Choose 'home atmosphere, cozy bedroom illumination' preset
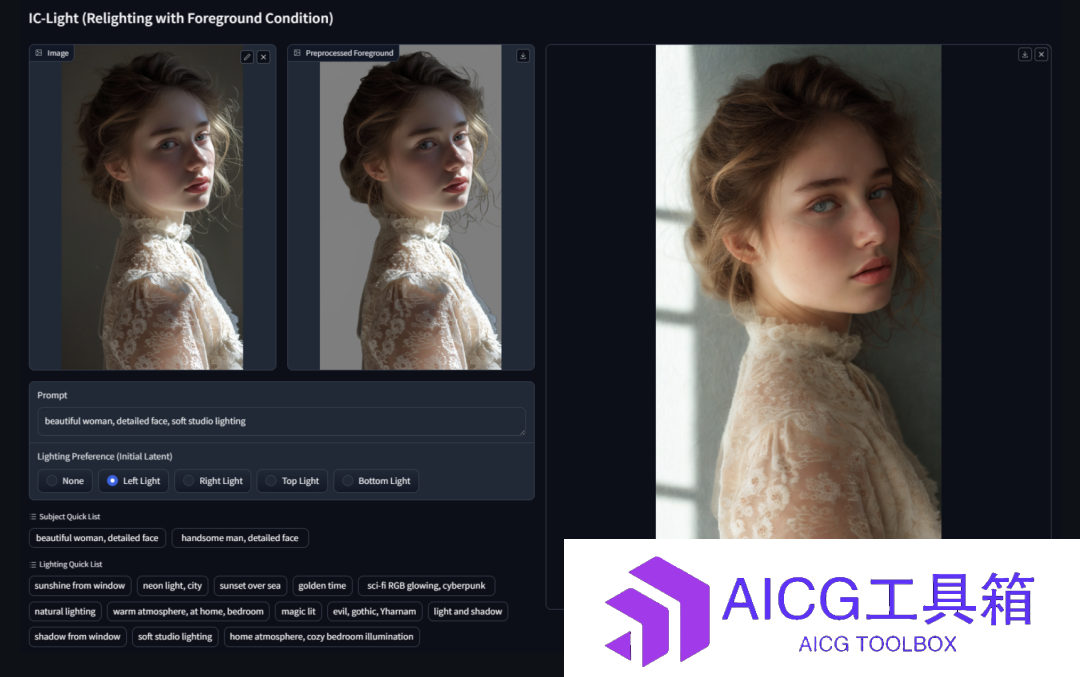Viewport: 1080px width, 677px height. click(322, 637)
